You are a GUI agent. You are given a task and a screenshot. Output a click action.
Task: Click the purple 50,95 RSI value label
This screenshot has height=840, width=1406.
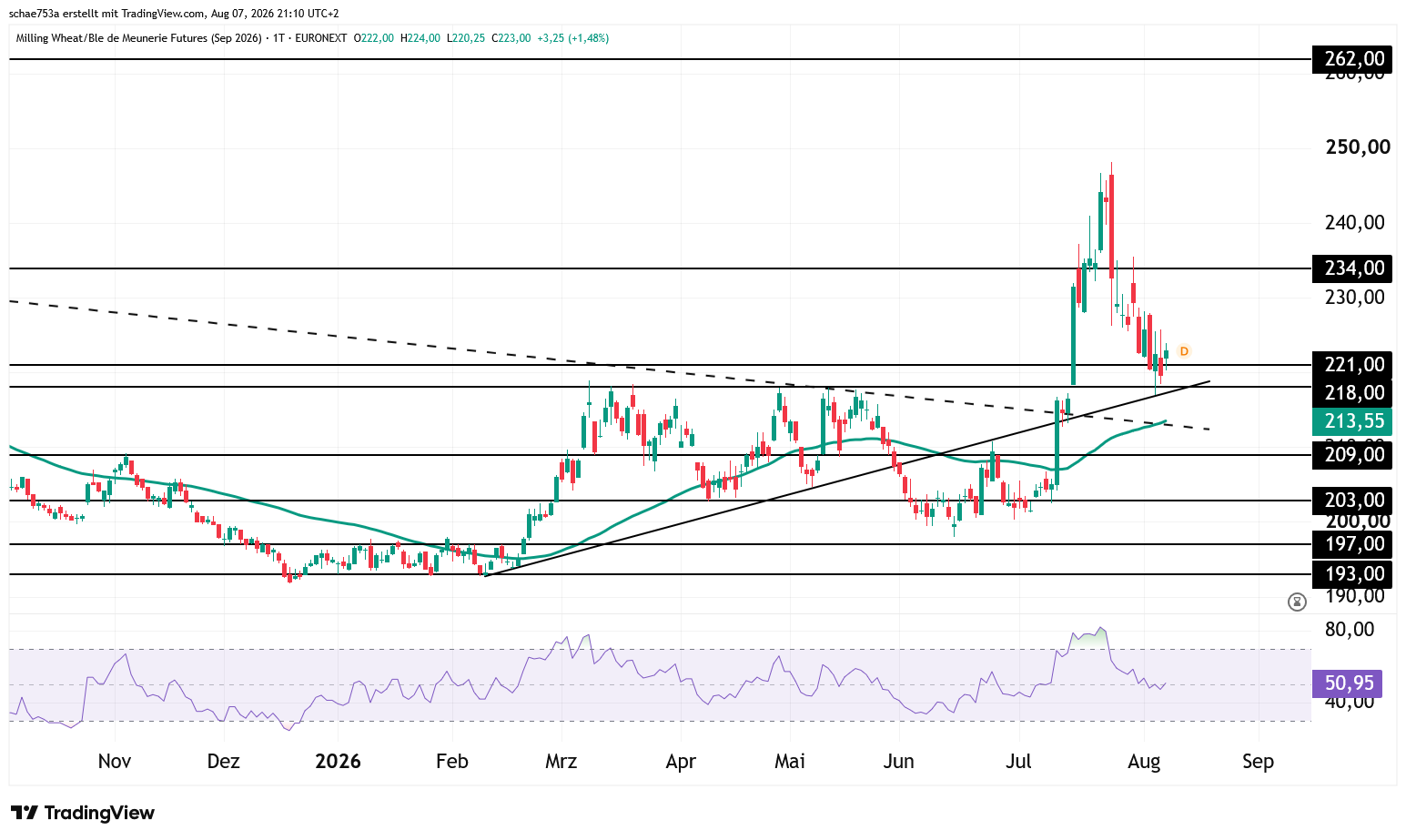1348,683
